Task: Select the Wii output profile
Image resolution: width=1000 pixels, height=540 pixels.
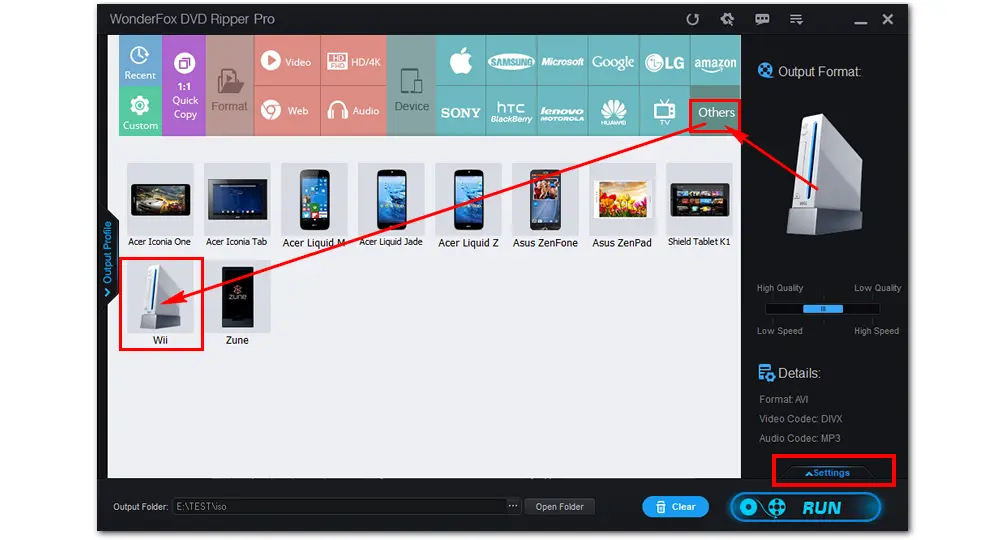Action: coord(161,303)
